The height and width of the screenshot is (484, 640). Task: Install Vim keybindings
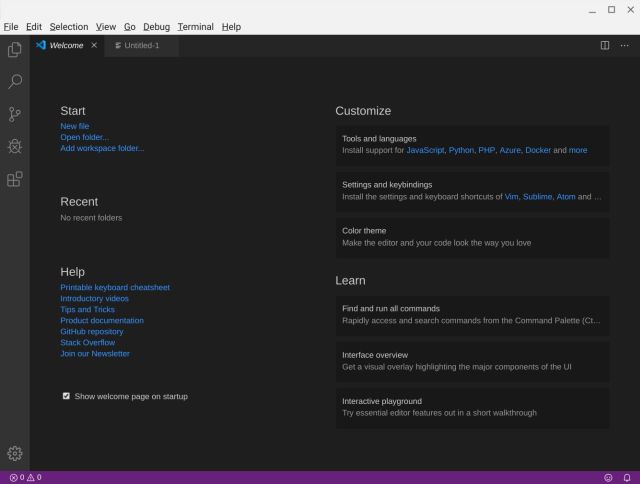(x=511, y=197)
